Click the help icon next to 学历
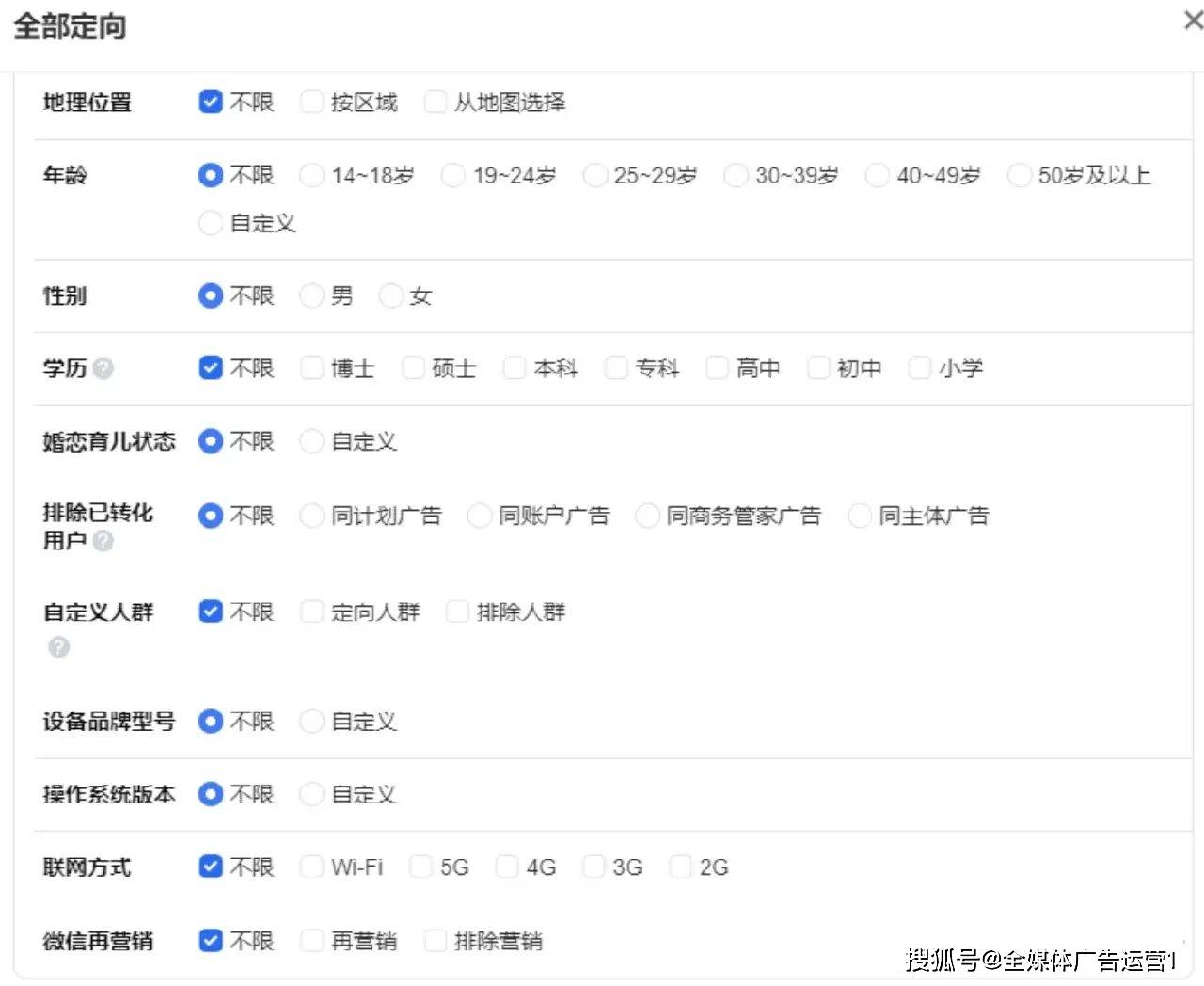Screen dimensions: 1204x986 click(103, 369)
